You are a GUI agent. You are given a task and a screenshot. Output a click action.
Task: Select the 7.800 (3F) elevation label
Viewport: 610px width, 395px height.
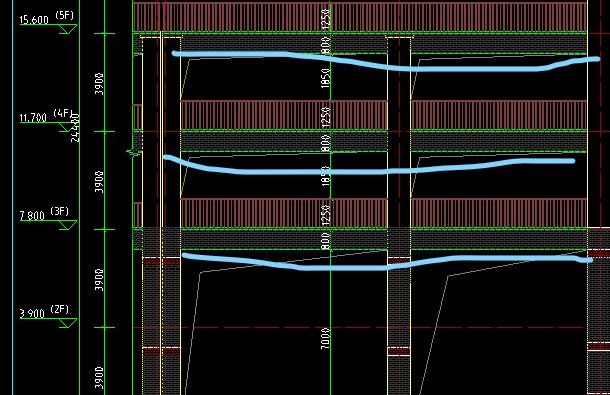click(44, 213)
